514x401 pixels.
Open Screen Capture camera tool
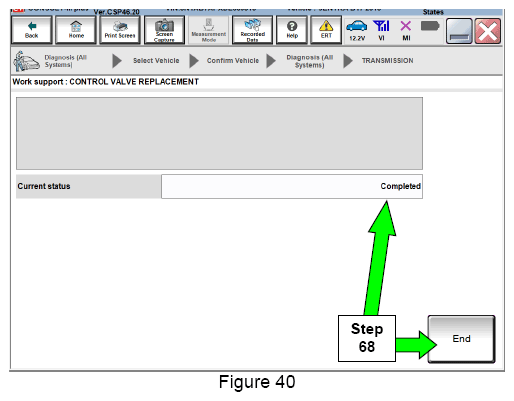pyautogui.click(x=164, y=30)
